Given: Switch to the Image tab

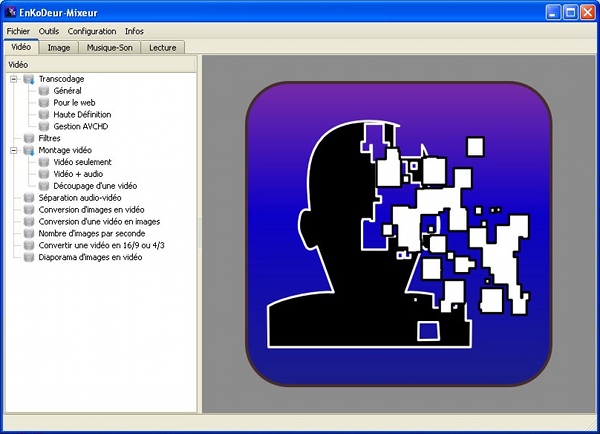Looking at the screenshot, I should click(59, 48).
